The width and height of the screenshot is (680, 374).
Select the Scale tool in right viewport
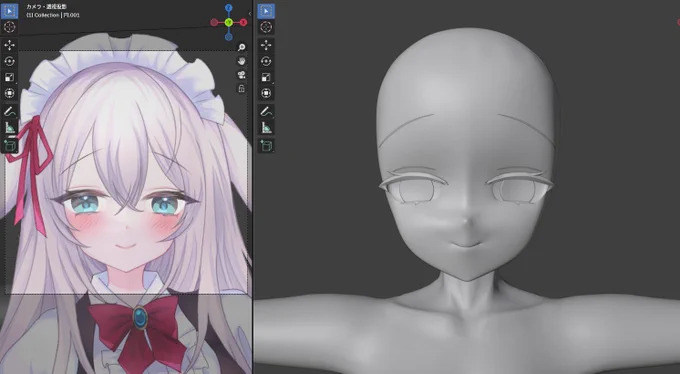tap(266, 77)
